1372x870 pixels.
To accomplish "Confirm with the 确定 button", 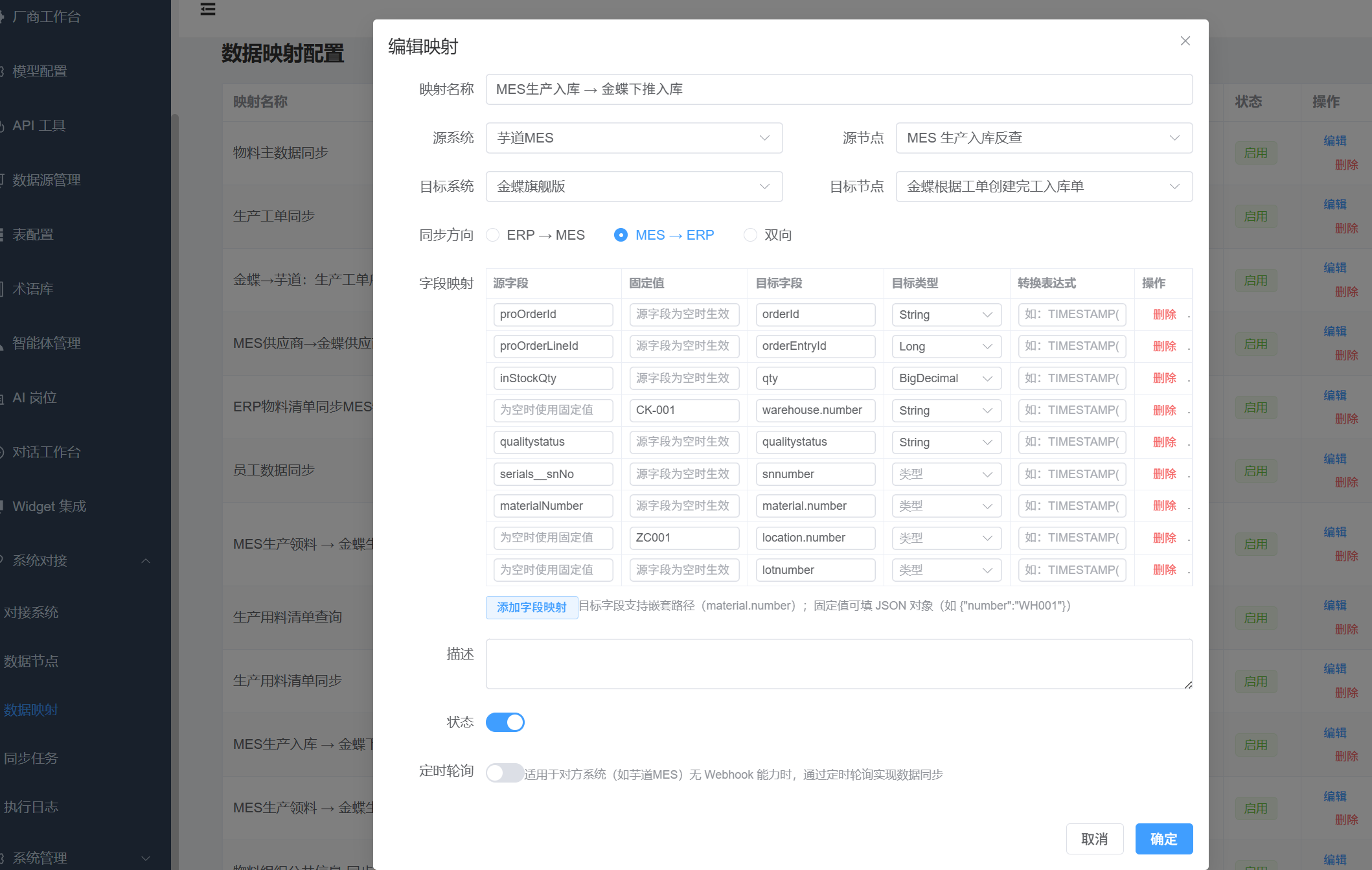I will coord(1164,839).
